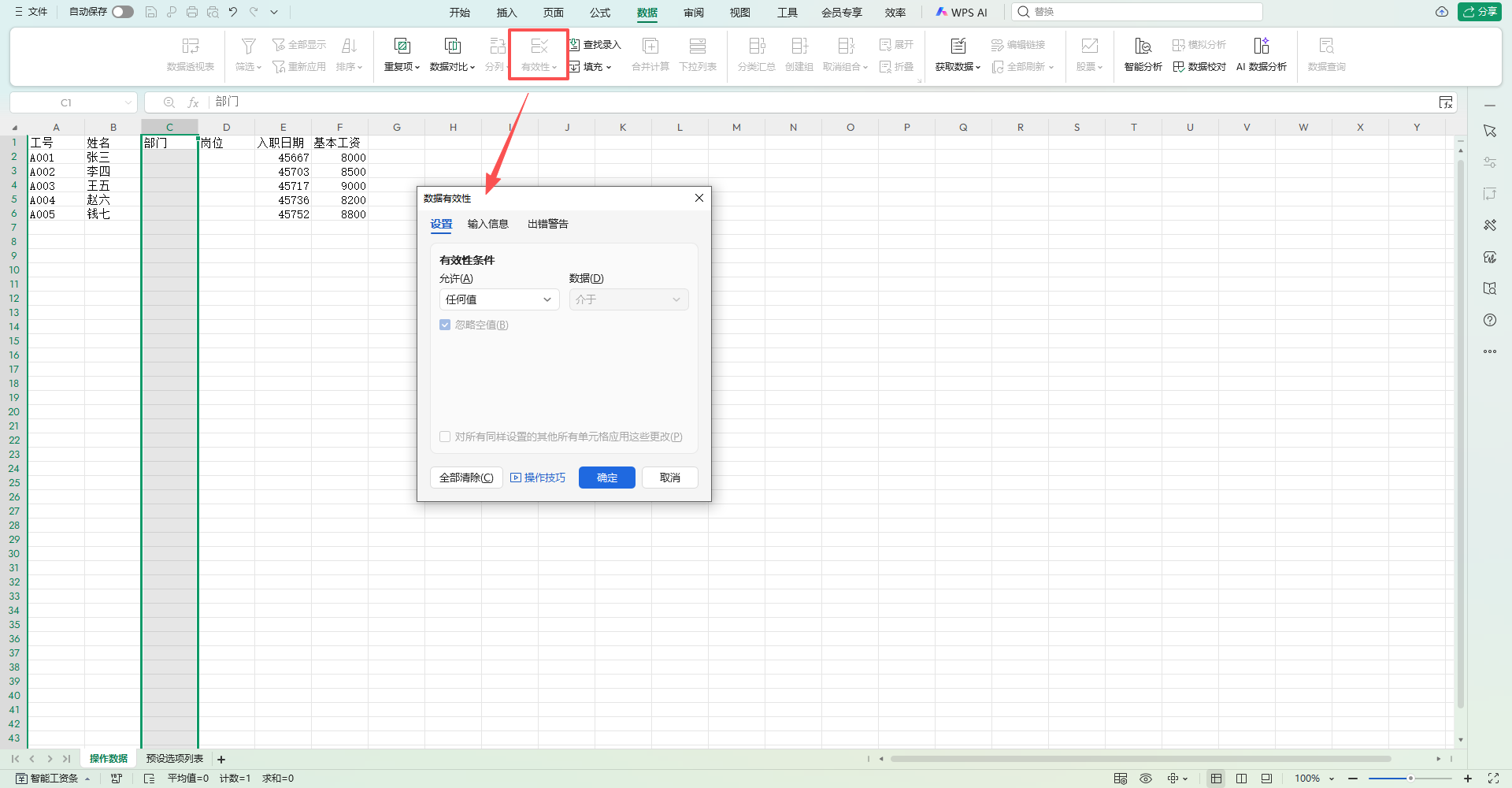The width and height of the screenshot is (1512, 788).
Task: Click the three-dots more sidebar icon
Action: 1490,351
